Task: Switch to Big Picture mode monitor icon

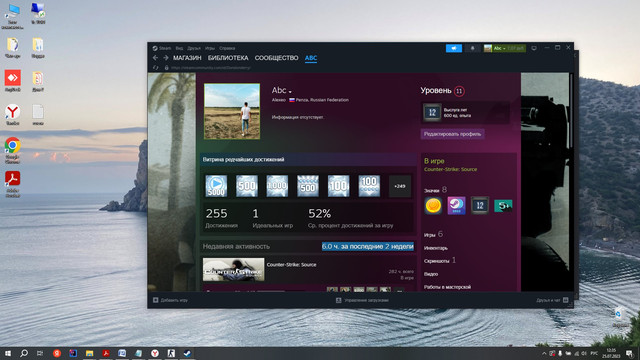Action: point(534,48)
